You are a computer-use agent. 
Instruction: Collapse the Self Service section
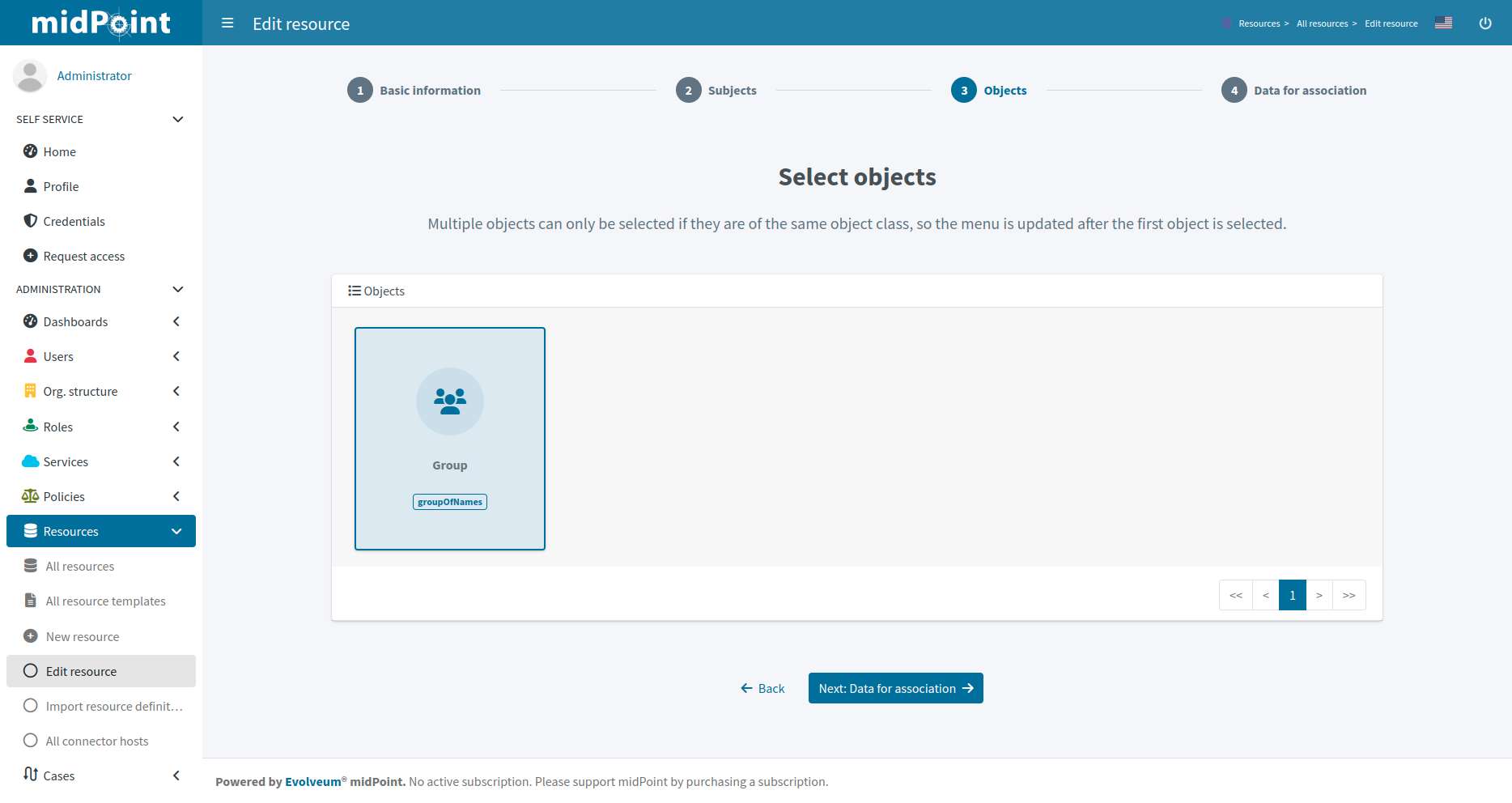178,119
